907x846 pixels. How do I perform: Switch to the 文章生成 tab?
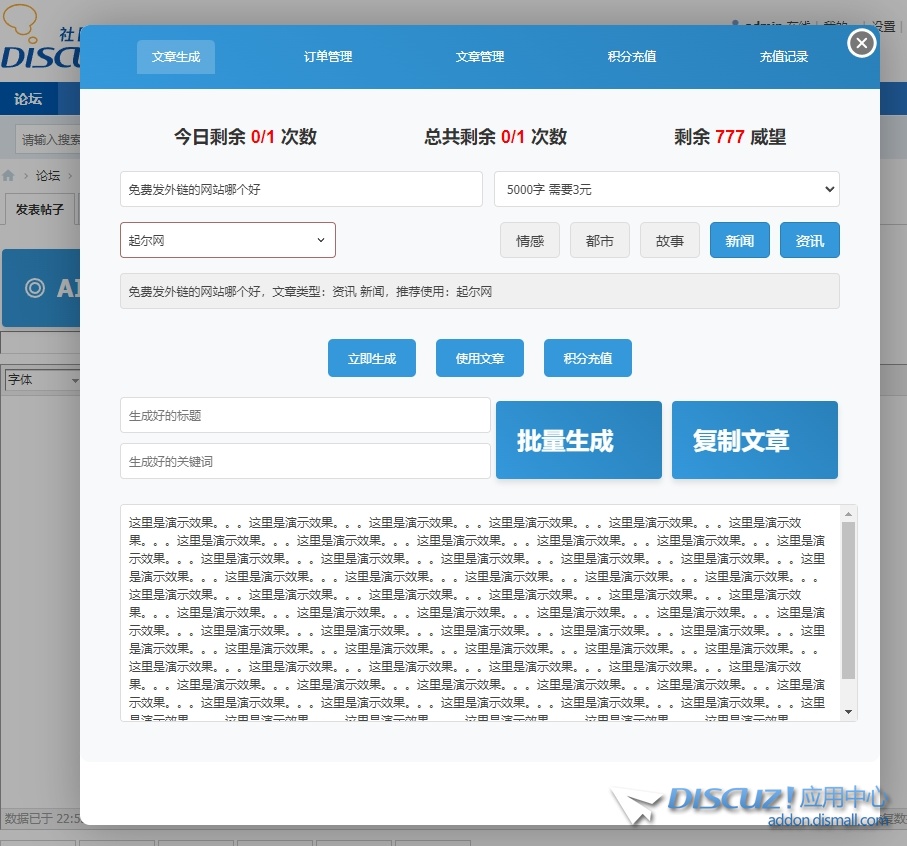tap(176, 57)
